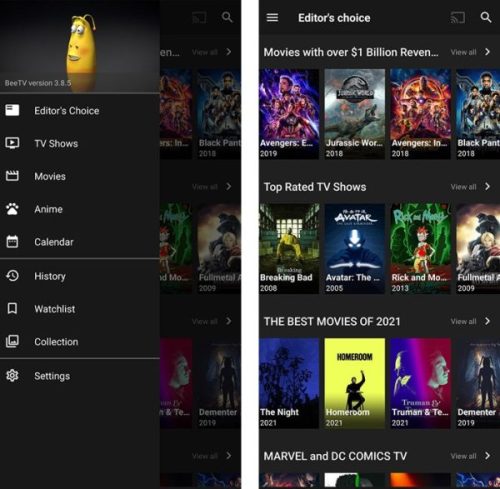
Task: Open Breaking Bad 2008 poster
Action: (289, 249)
